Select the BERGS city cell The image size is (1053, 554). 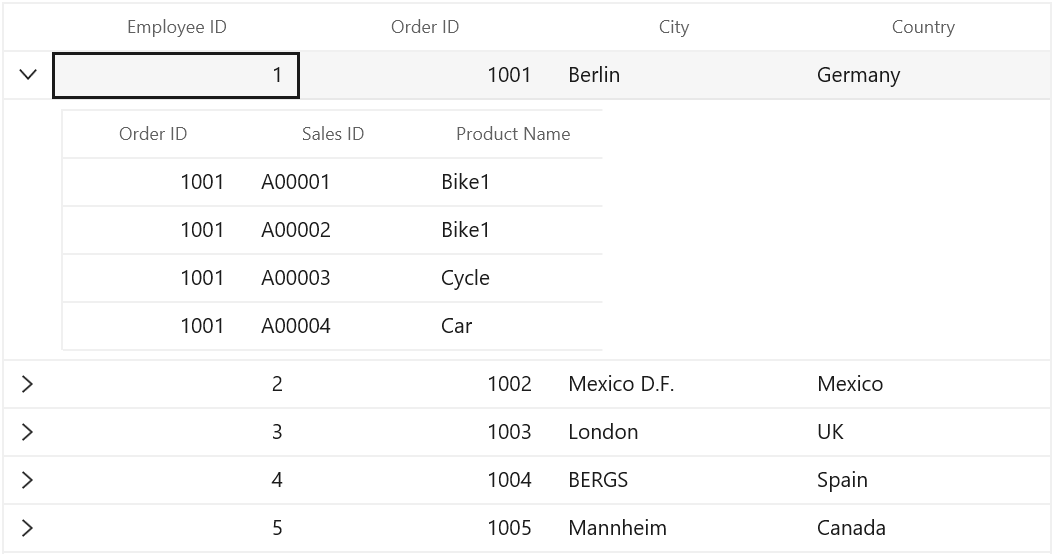pos(674,480)
